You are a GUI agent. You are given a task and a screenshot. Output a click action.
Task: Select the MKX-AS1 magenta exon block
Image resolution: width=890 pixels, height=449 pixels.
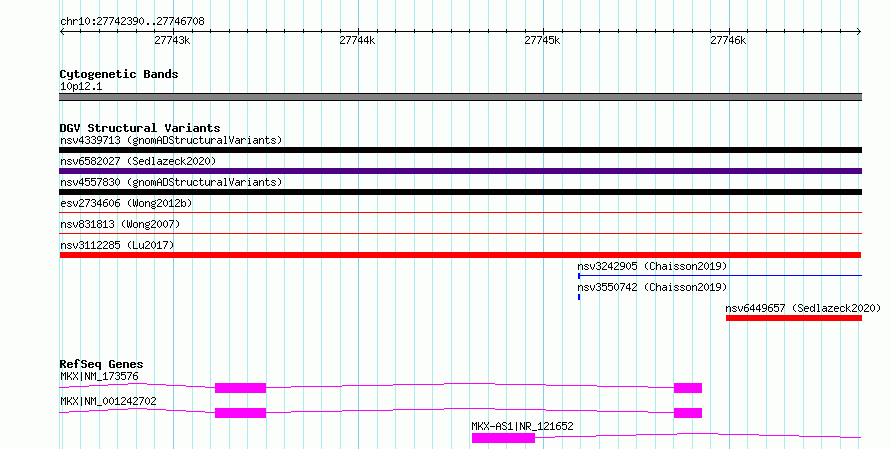click(x=503, y=438)
